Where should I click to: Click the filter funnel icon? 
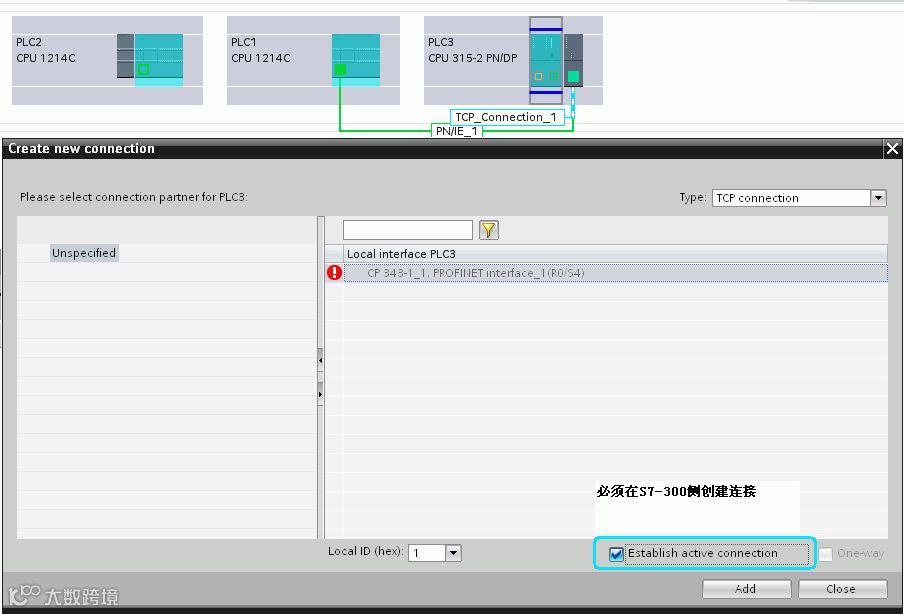488,230
